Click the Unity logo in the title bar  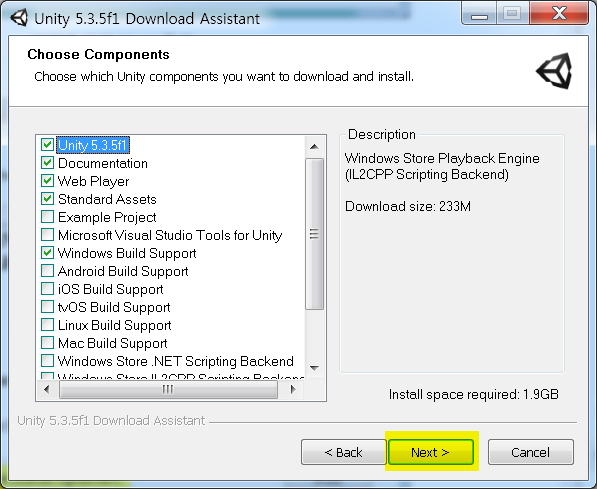pos(19,18)
